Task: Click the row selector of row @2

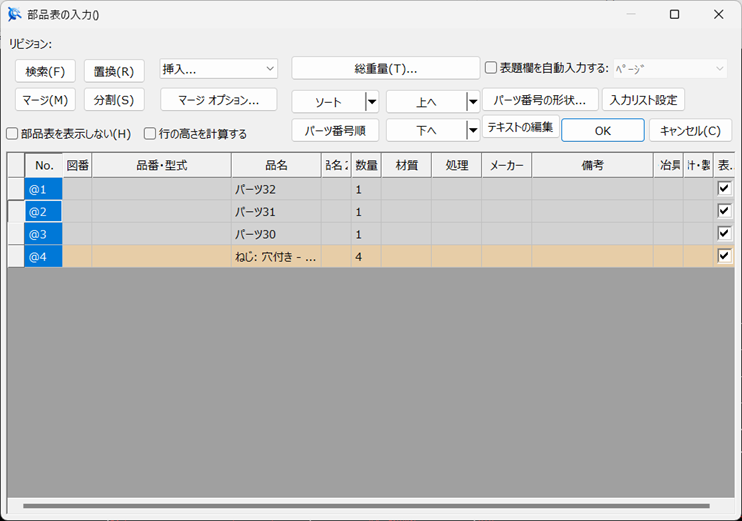Action: click(x=16, y=212)
